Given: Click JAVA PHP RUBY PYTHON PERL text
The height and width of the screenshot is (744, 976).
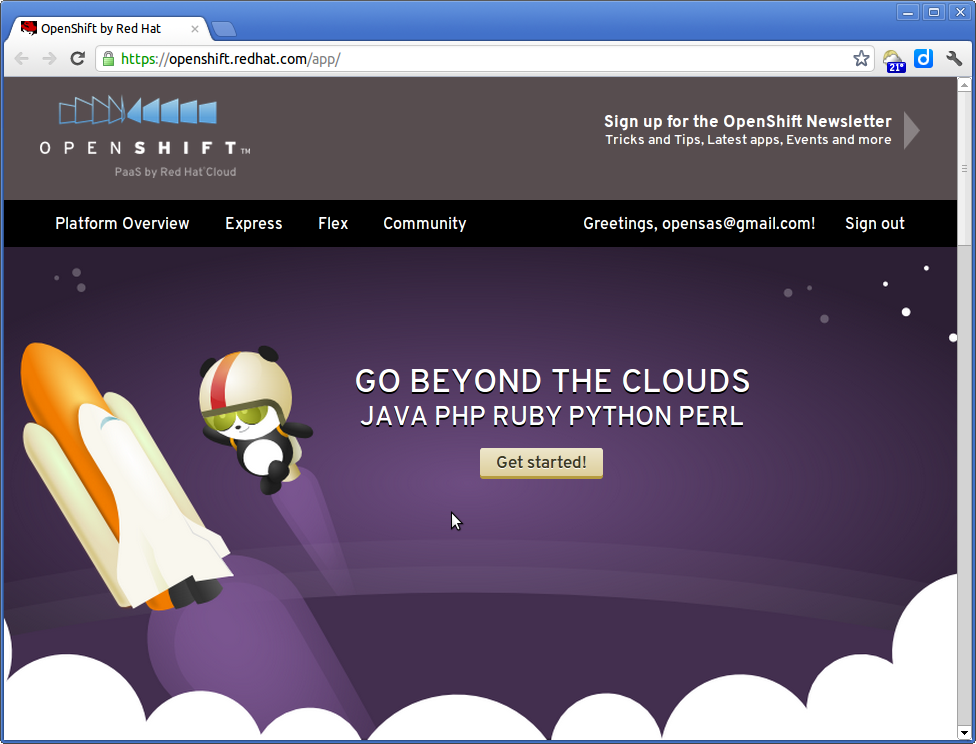Looking at the screenshot, I should (x=552, y=416).
